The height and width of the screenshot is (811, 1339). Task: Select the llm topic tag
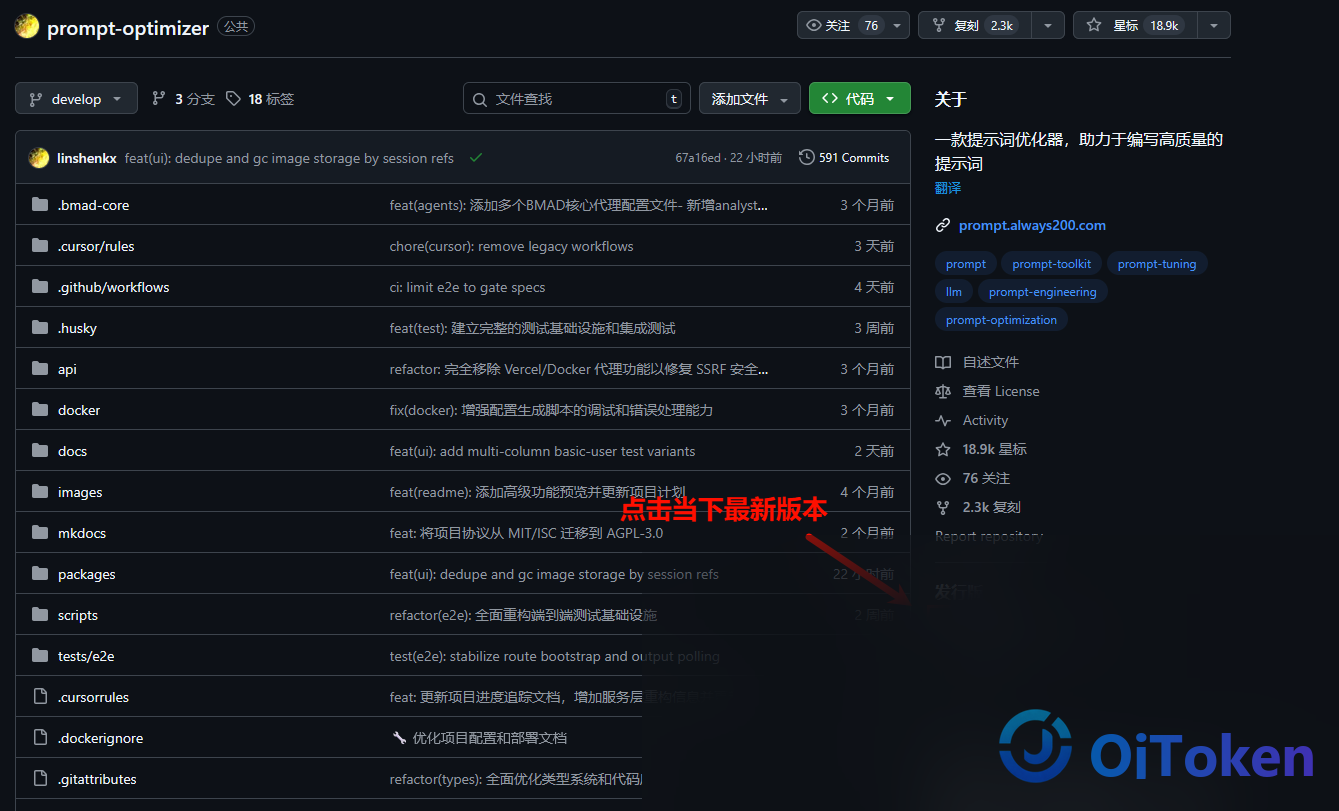[x=954, y=292]
